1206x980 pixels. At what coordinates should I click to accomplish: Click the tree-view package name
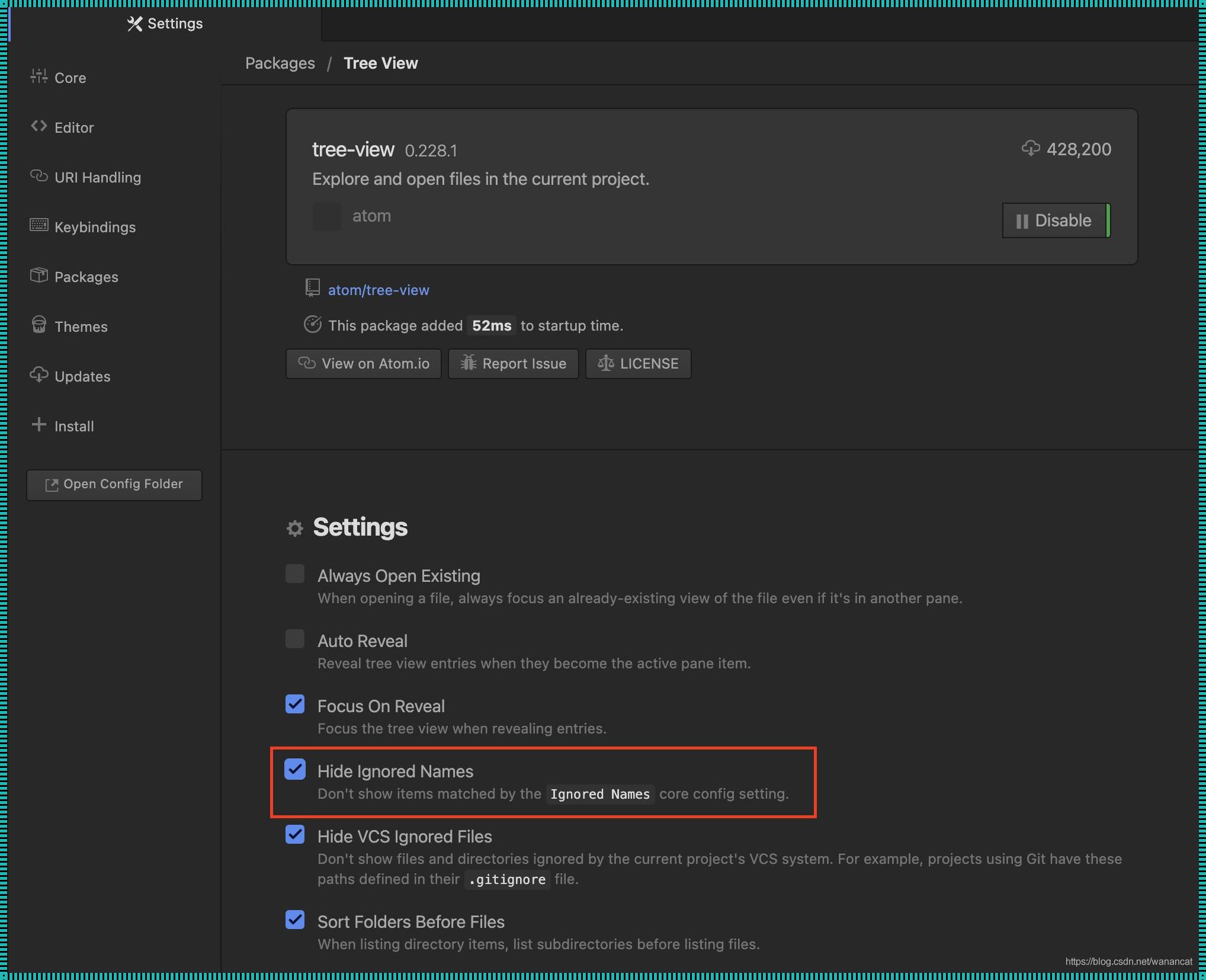(x=353, y=149)
